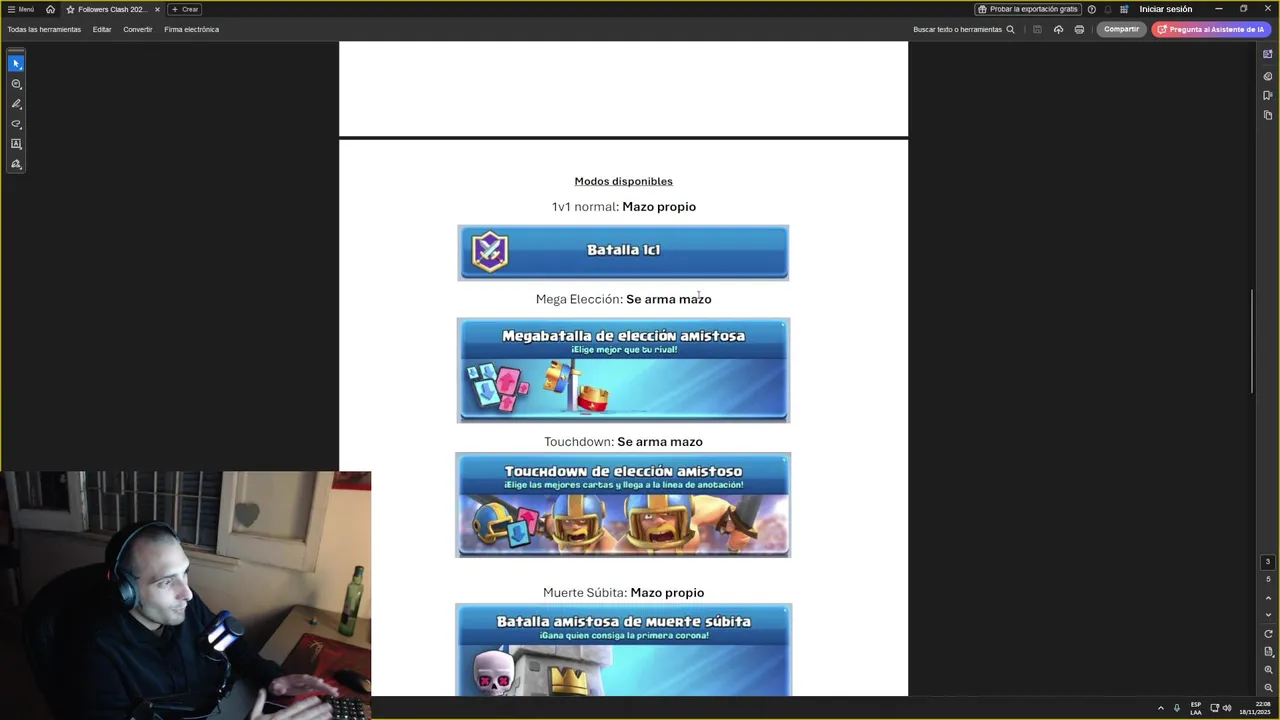This screenshot has height=720, width=1280.
Task: Open the taskbar volume speaker icon
Action: (x=1227, y=708)
